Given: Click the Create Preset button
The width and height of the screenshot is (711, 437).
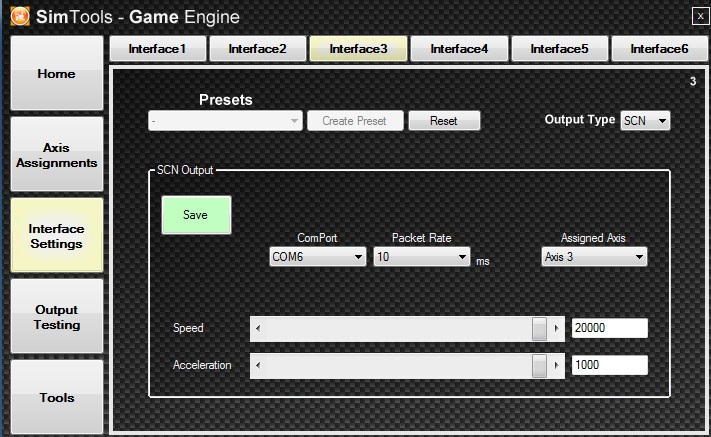Looking at the screenshot, I should click(355, 121).
